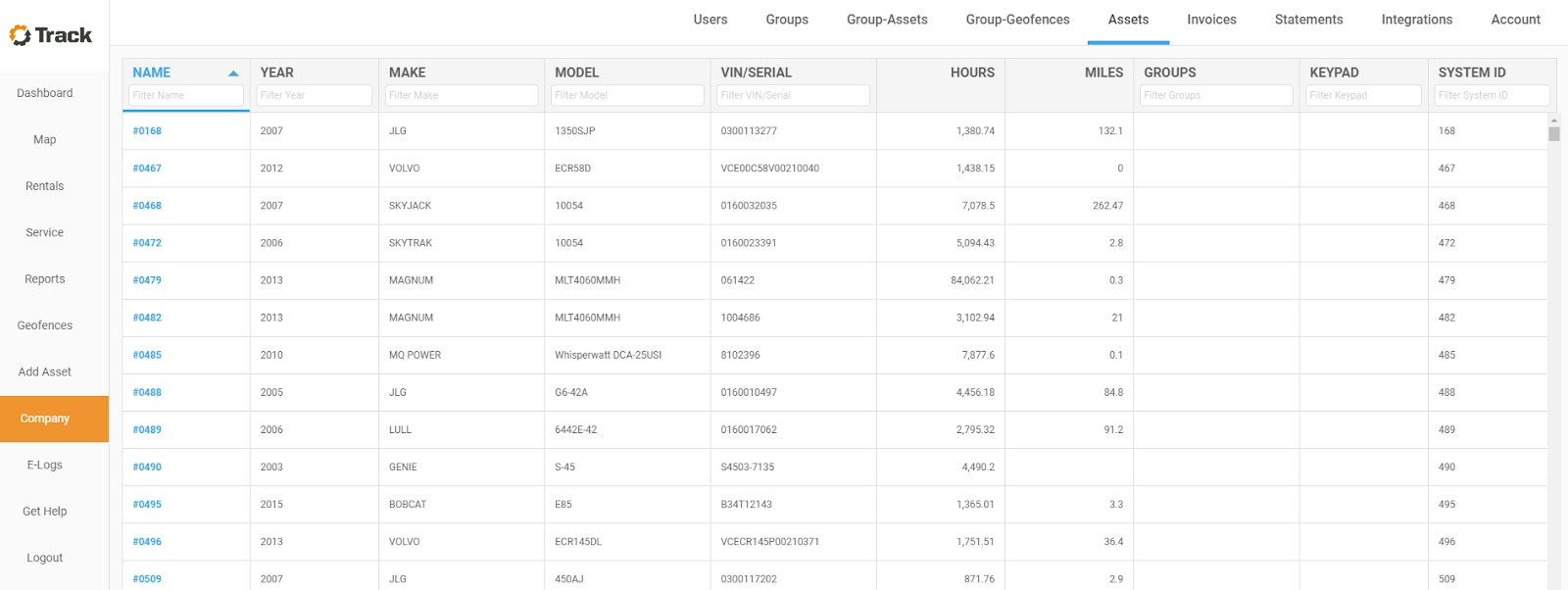1568x590 pixels.
Task: Click the #0496 asset link
Action: coord(147,542)
